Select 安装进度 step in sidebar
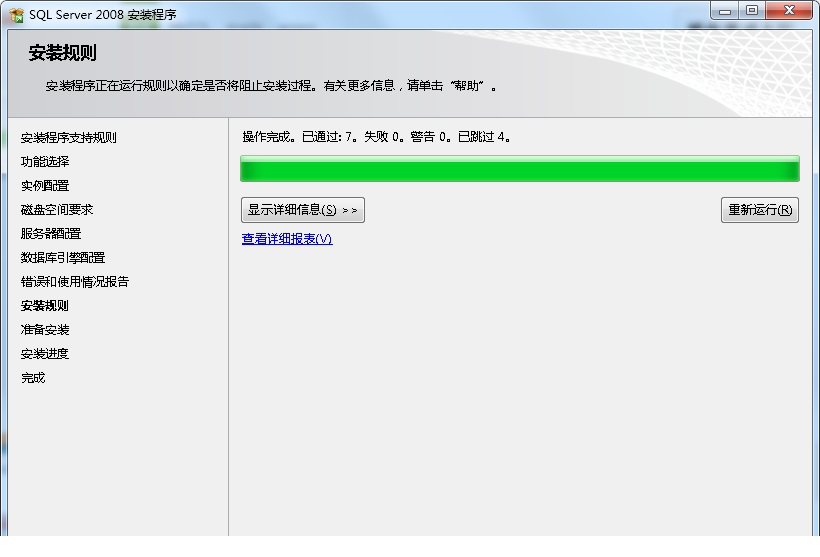This screenshot has width=820, height=557. coord(45,354)
